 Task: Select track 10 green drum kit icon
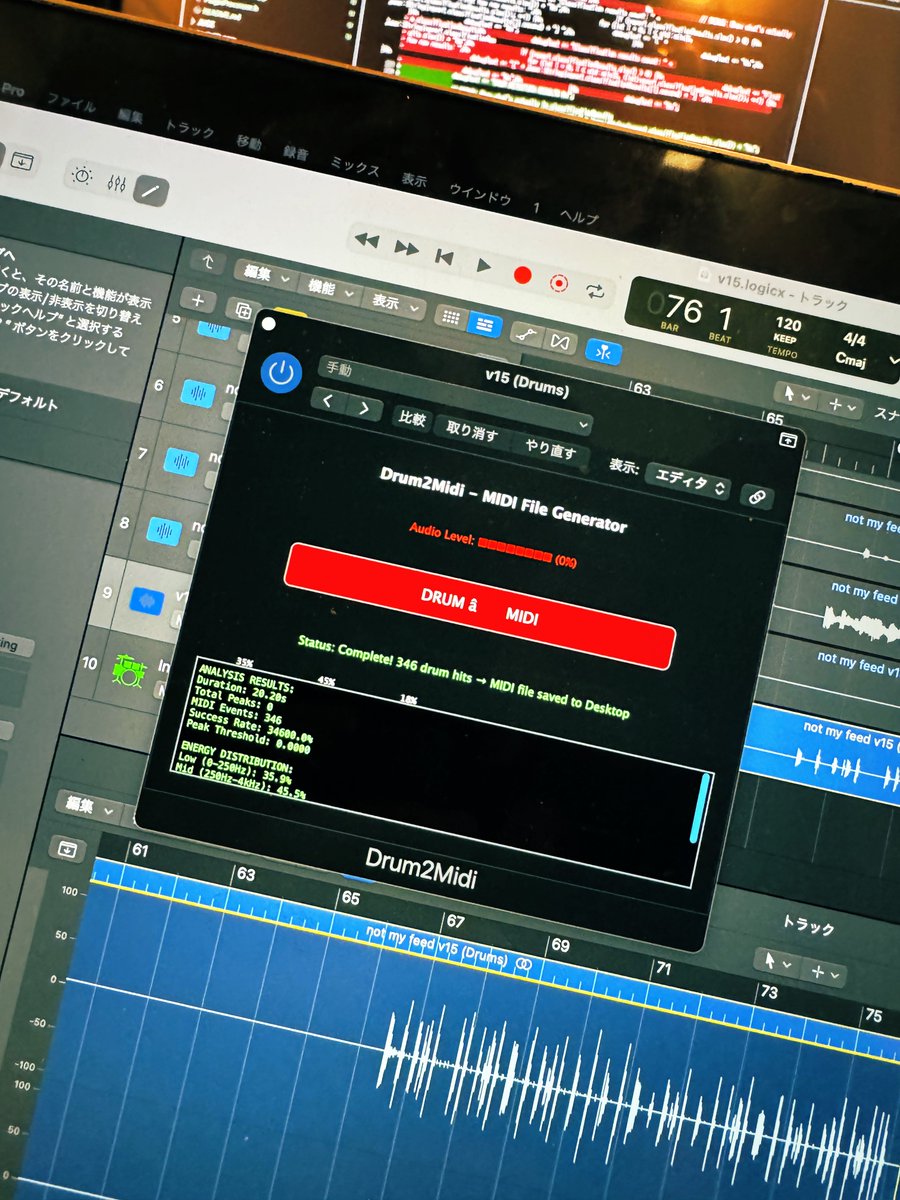(128, 671)
